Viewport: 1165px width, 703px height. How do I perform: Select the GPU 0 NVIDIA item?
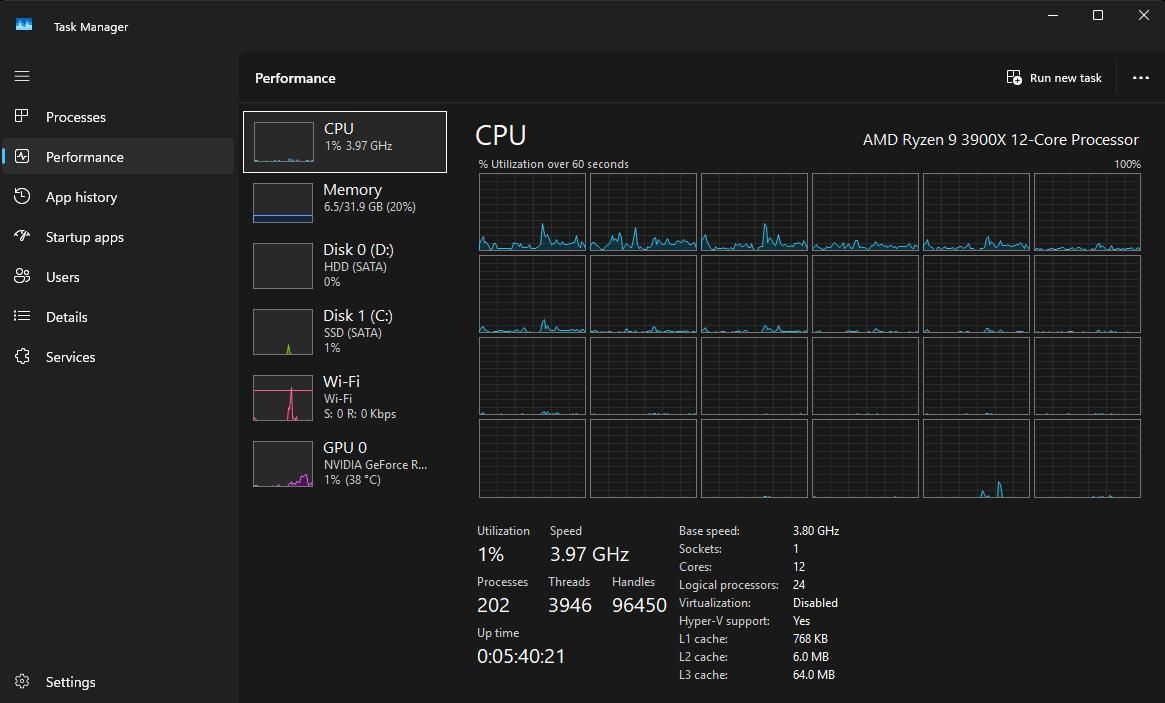(x=345, y=464)
